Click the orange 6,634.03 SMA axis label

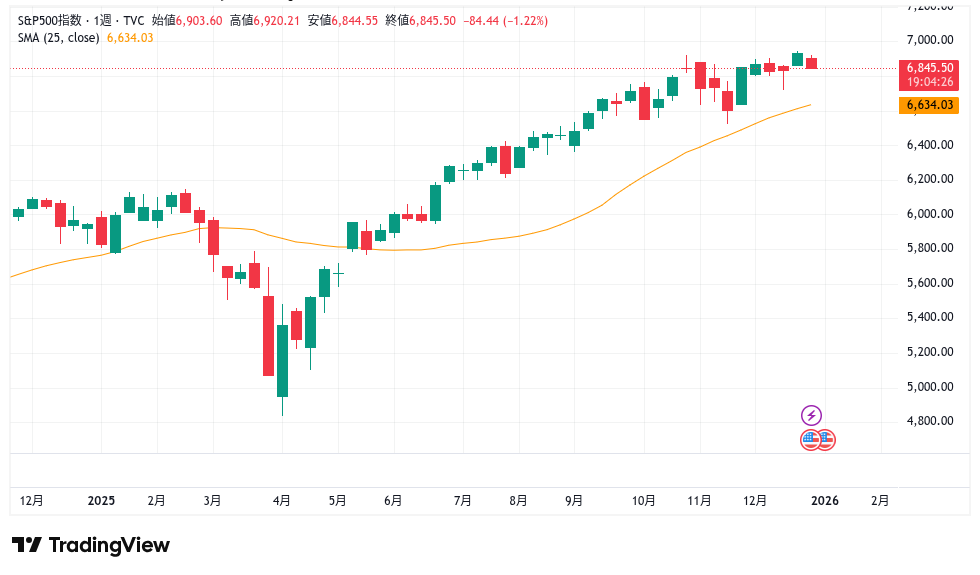point(930,105)
